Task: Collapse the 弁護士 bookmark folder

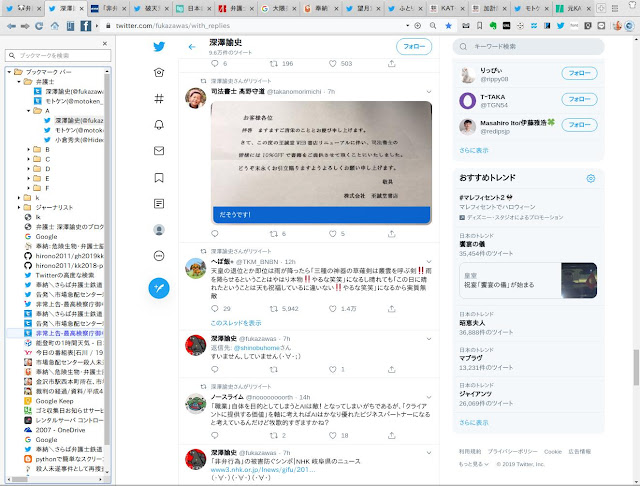Action: [19, 82]
